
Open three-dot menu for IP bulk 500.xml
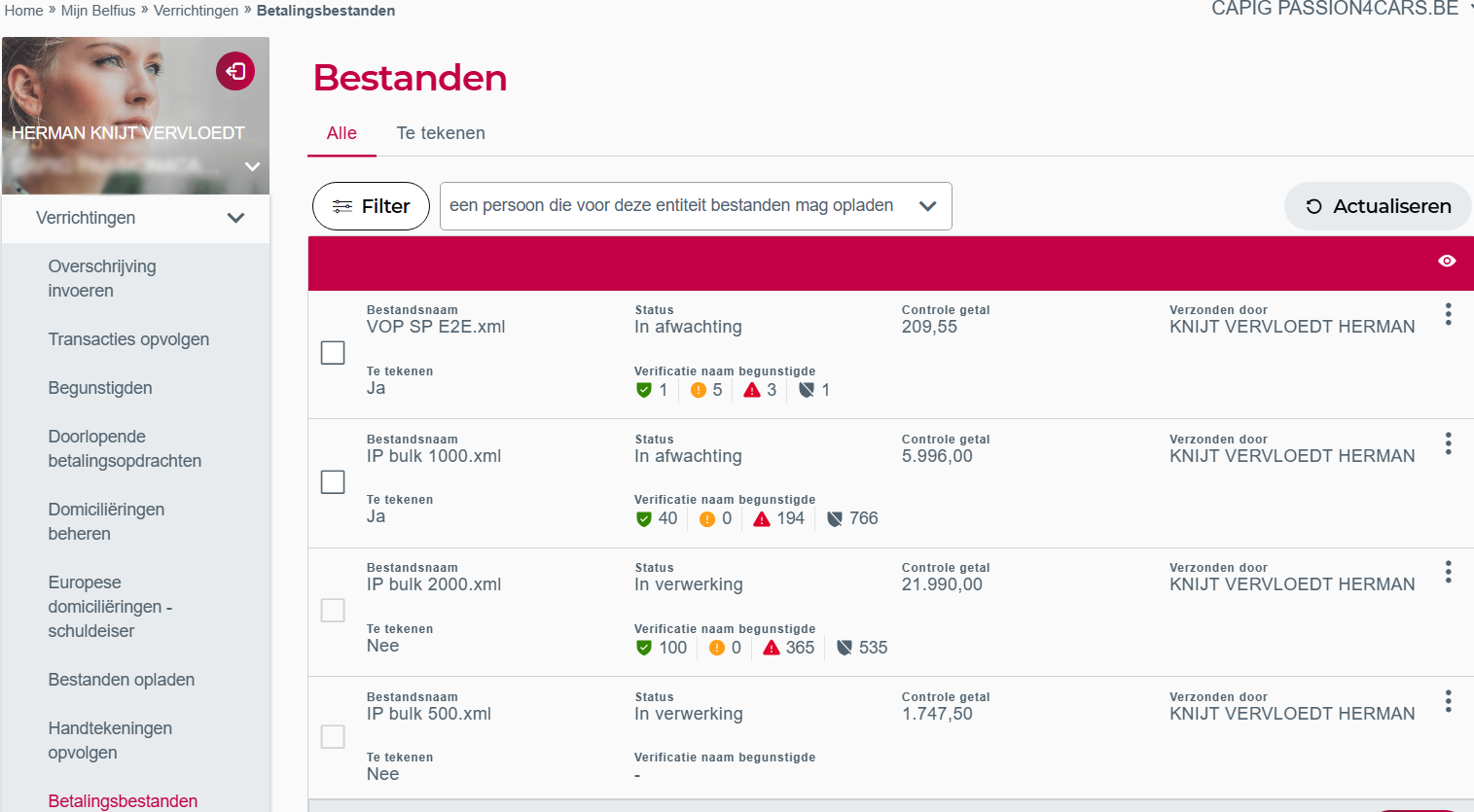1448,701
